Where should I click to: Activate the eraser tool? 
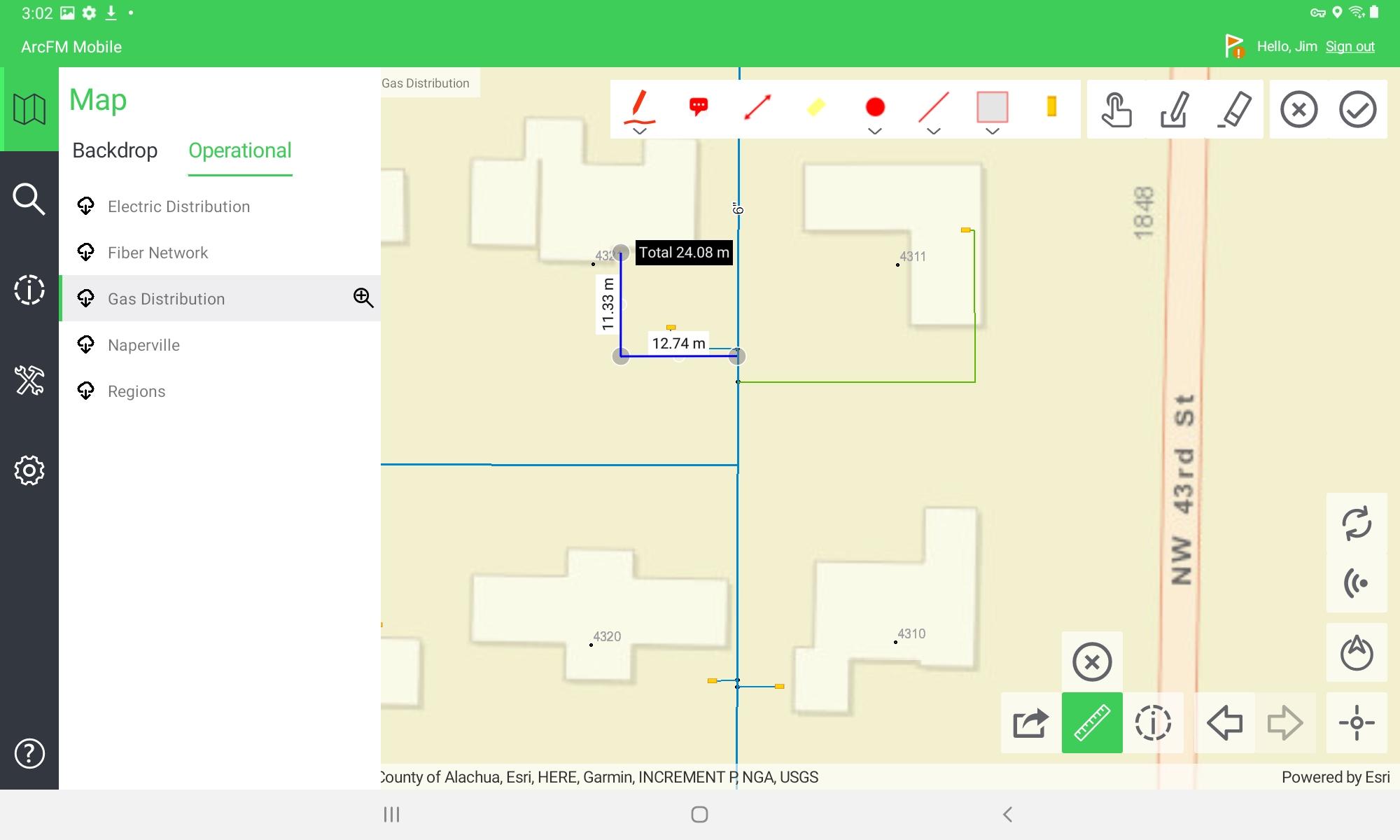(1234, 109)
